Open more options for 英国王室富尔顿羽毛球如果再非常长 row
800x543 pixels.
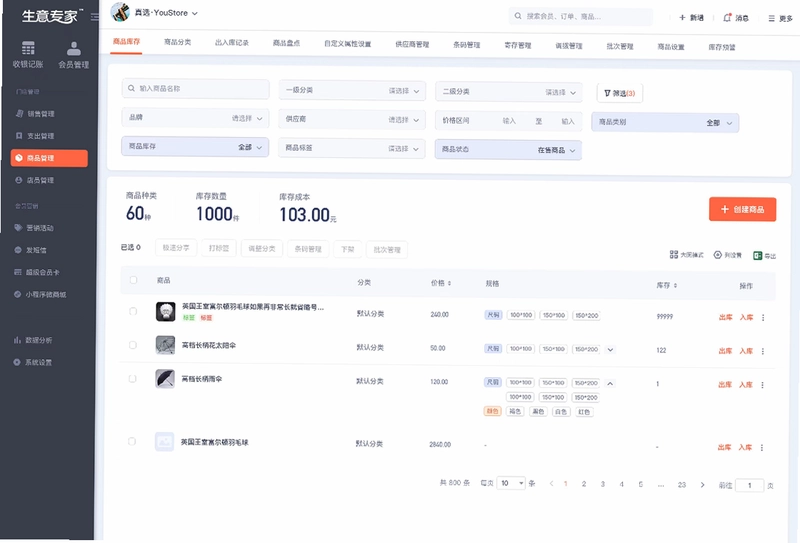pos(763,317)
